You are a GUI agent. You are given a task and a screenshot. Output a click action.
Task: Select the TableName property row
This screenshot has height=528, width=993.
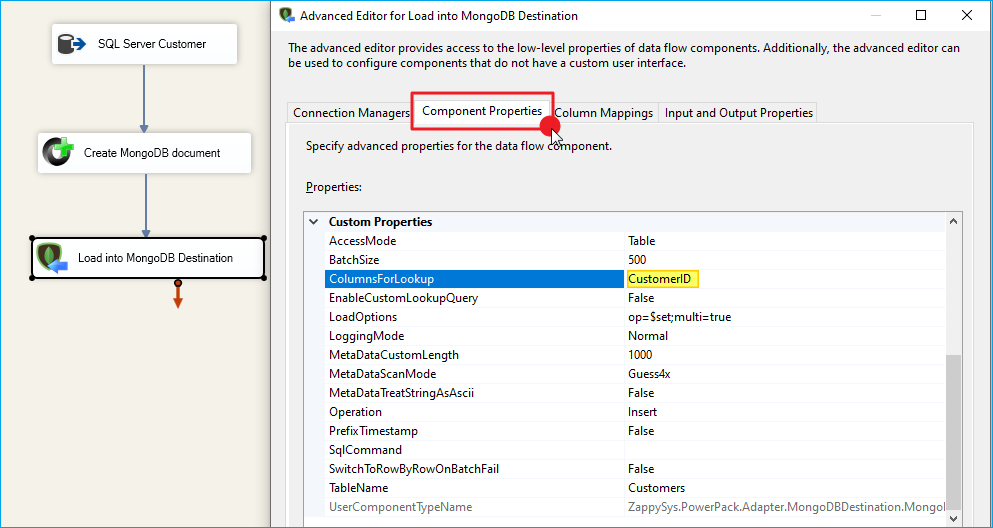[475, 488]
